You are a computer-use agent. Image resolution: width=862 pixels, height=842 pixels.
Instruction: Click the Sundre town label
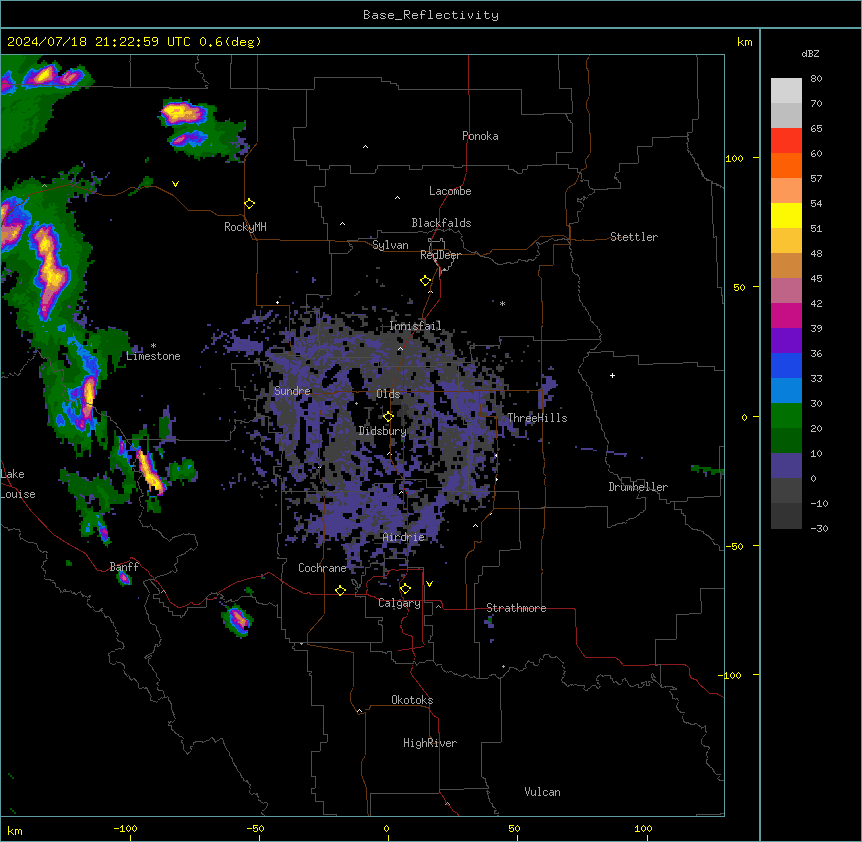[292, 391]
